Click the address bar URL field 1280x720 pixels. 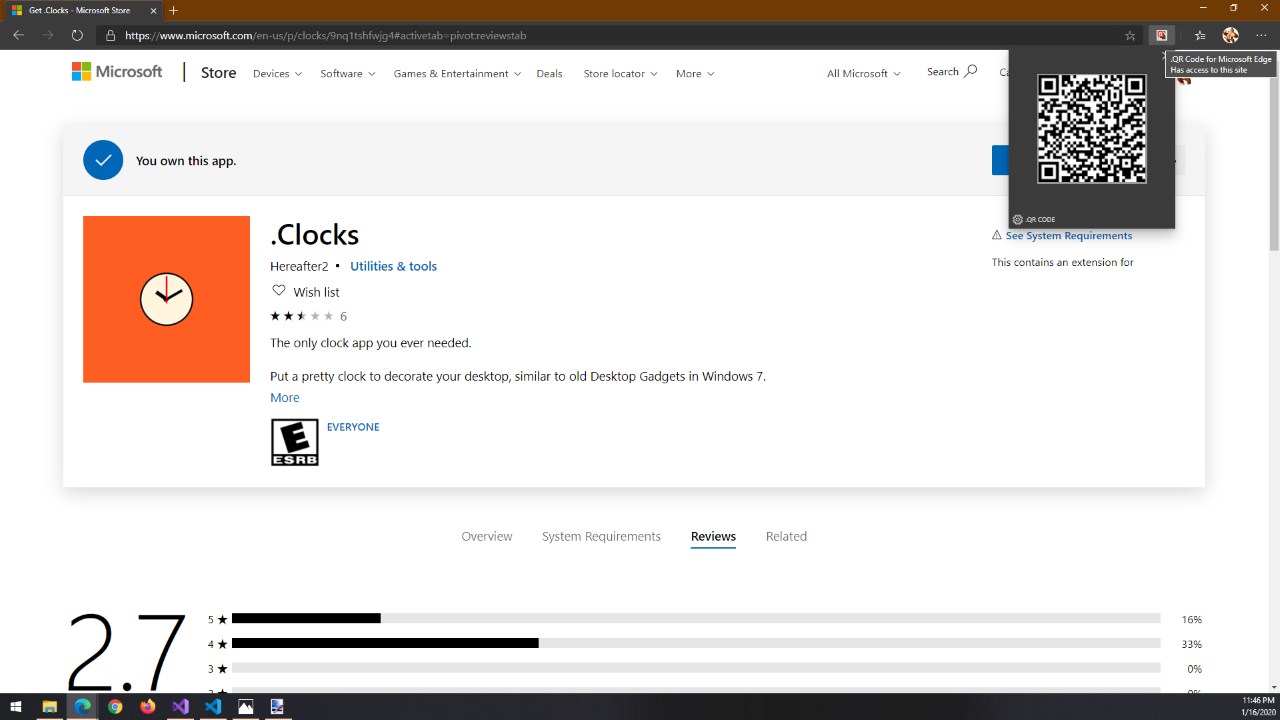610,35
